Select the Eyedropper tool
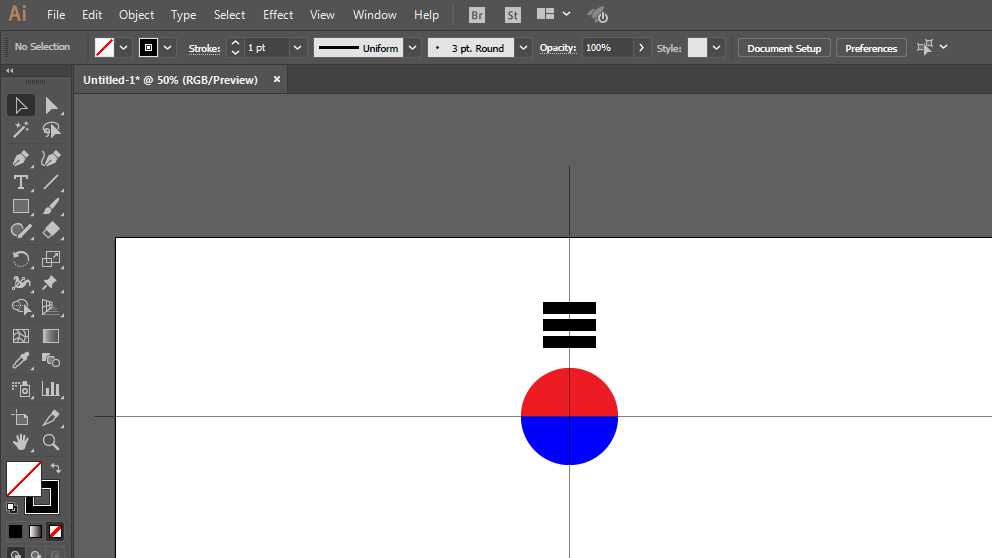 point(21,361)
